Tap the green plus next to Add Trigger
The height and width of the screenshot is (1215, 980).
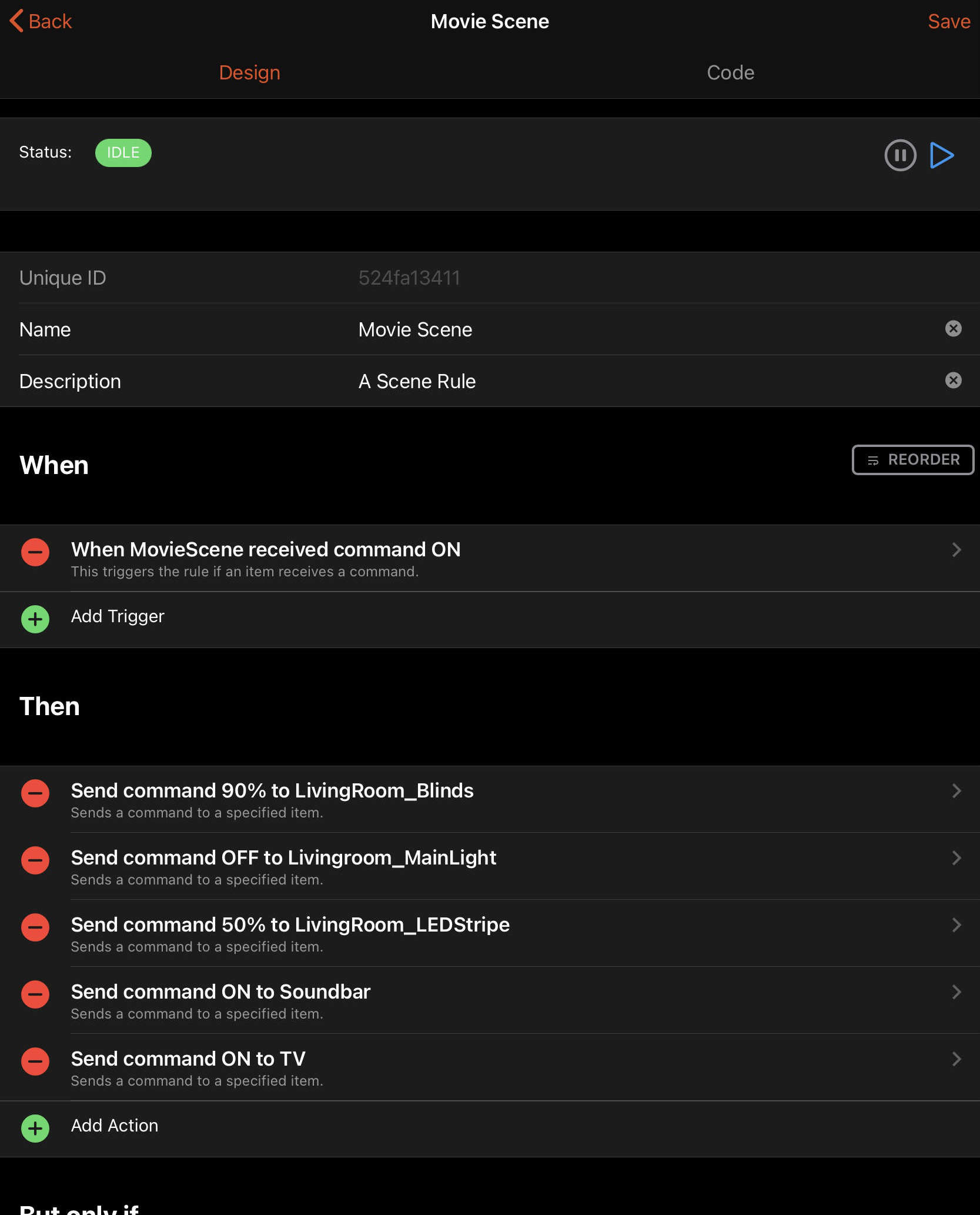click(x=35, y=619)
